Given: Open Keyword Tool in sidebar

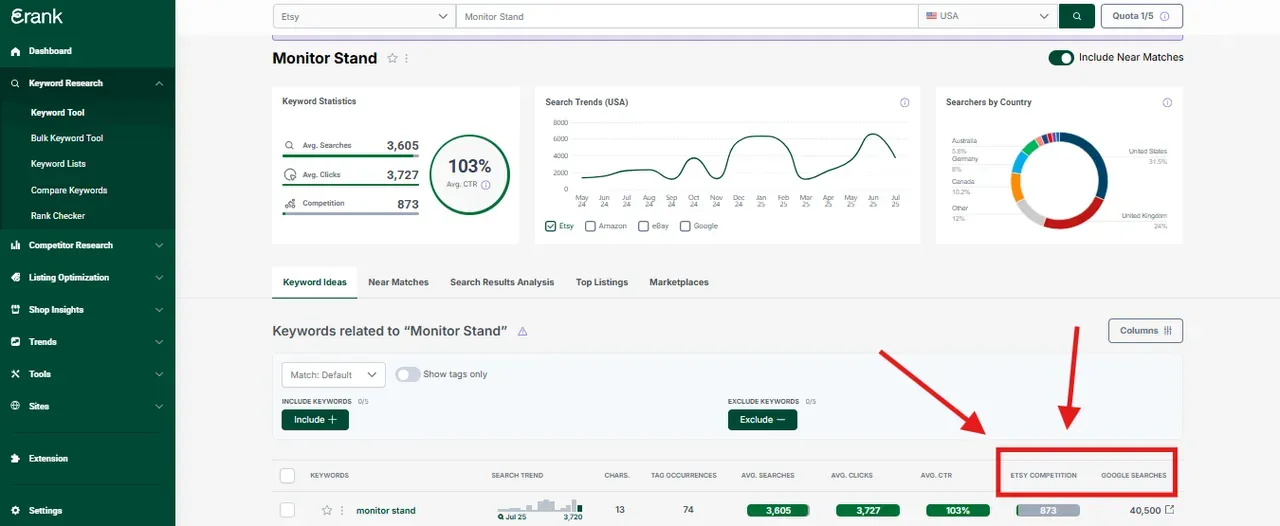Looking at the screenshot, I should click(x=58, y=113).
